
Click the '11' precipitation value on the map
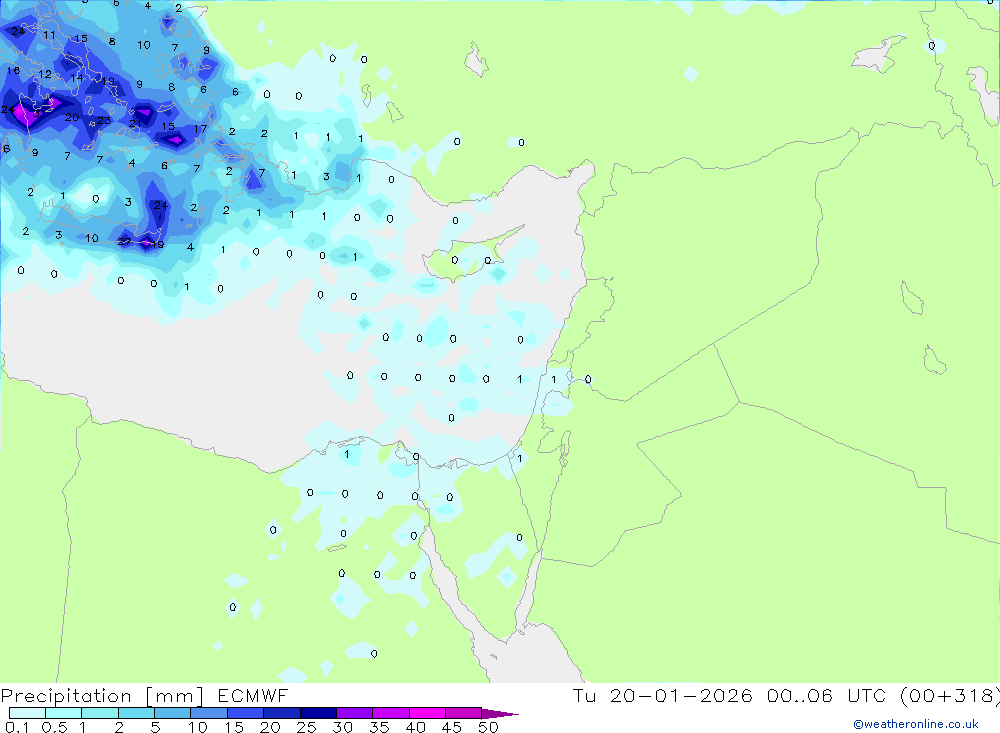[x=49, y=35]
